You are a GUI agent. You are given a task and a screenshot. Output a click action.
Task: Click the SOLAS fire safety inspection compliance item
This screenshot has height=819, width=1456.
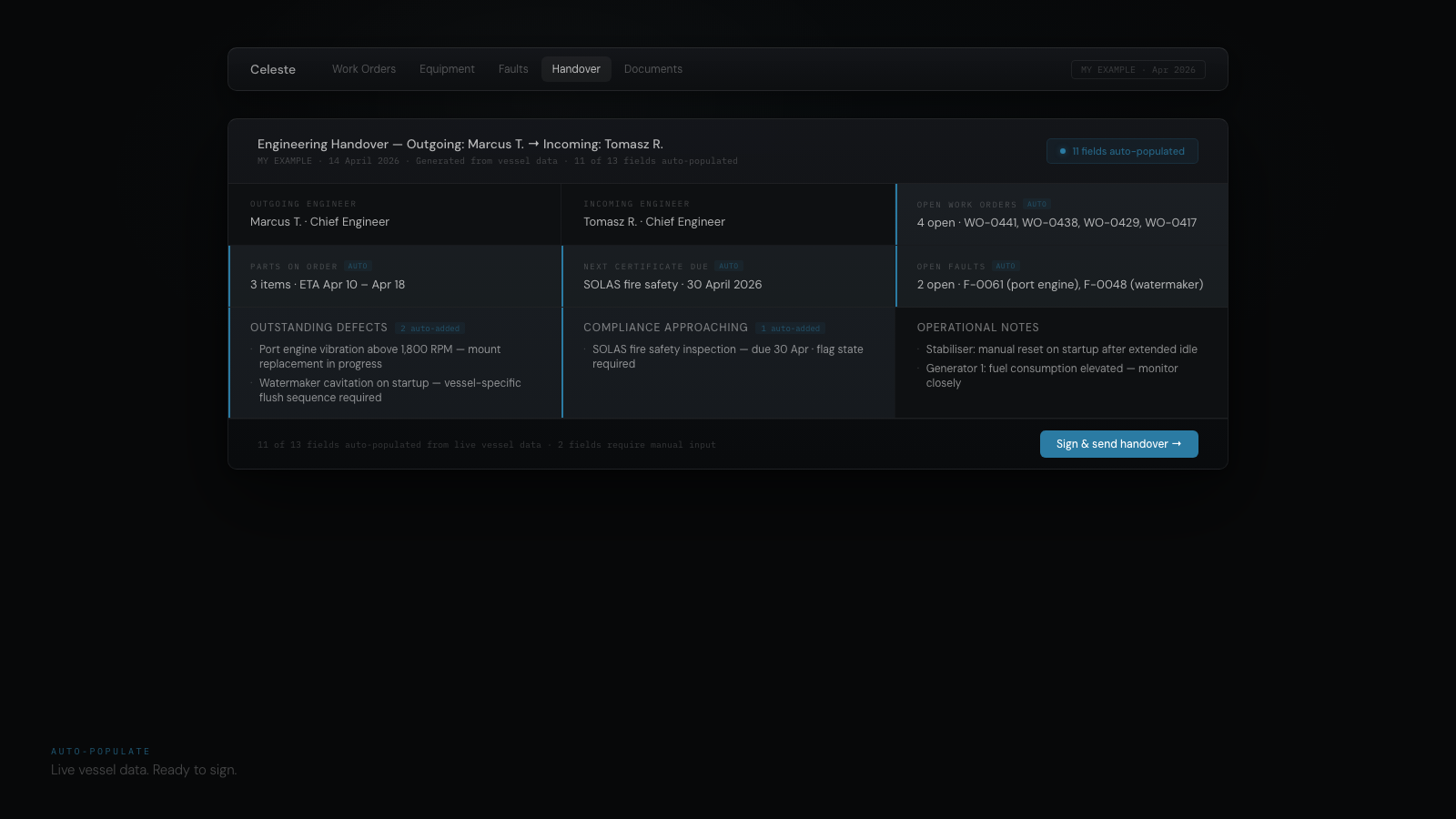tap(728, 356)
